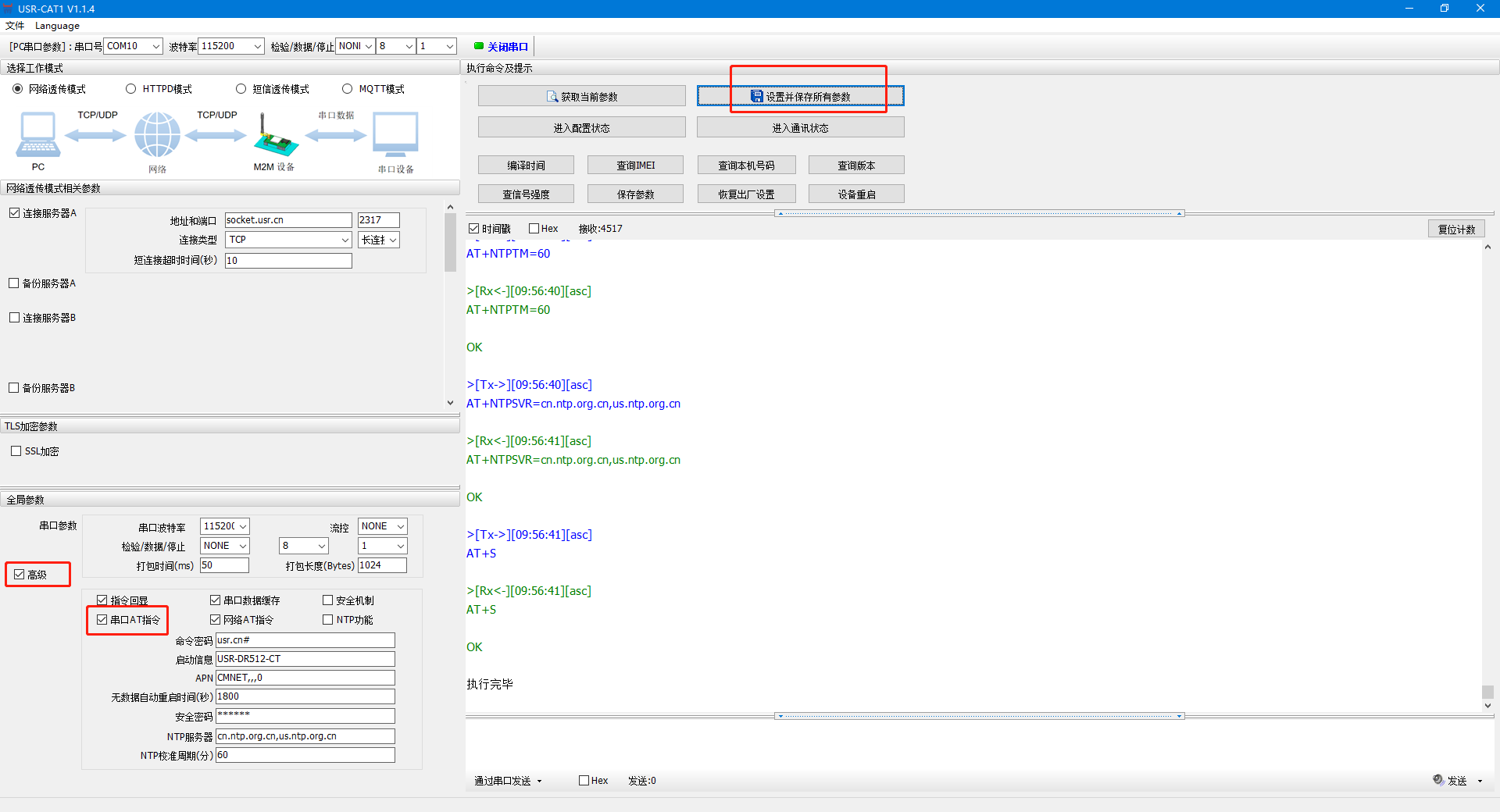The width and height of the screenshot is (1500, 812).
Task: Click the 设备重启 button
Action: (x=856, y=194)
